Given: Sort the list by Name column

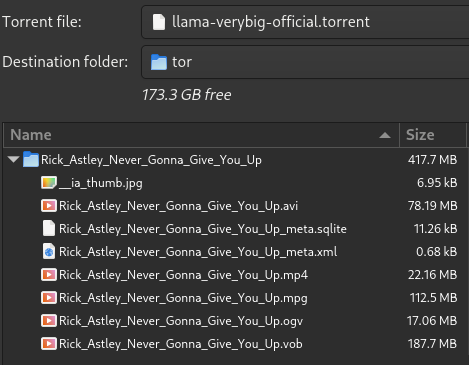Looking at the screenshot, I should (201, 135).
